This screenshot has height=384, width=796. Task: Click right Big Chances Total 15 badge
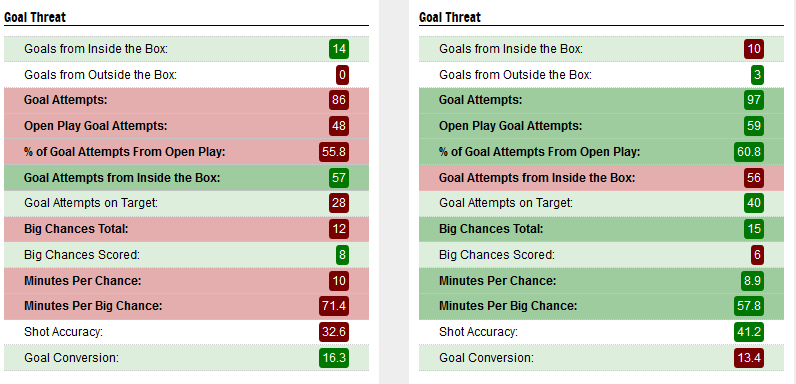[754, 229]
